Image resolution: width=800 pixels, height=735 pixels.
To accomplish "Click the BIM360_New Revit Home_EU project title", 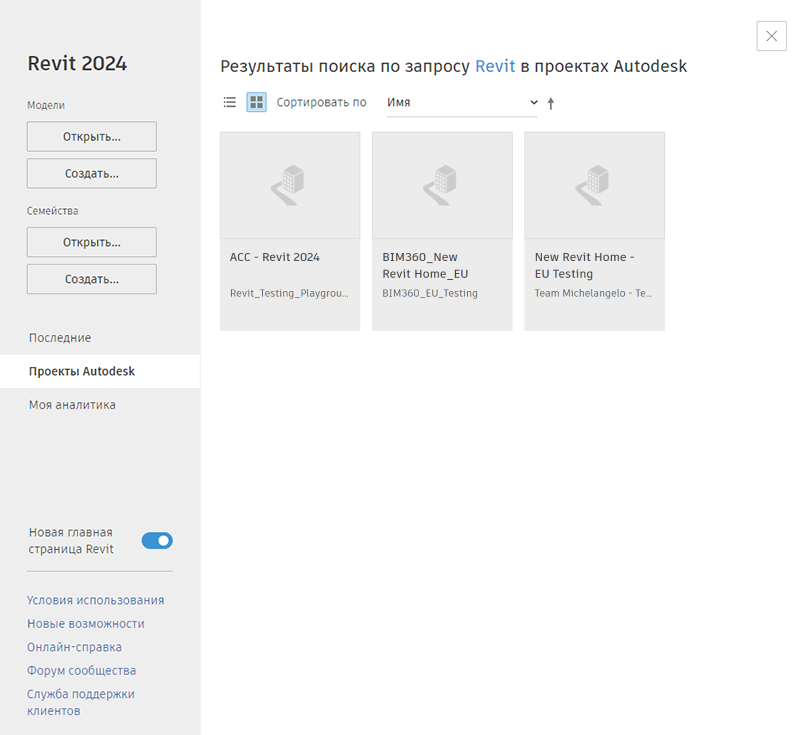I will [x=426, y=265].
